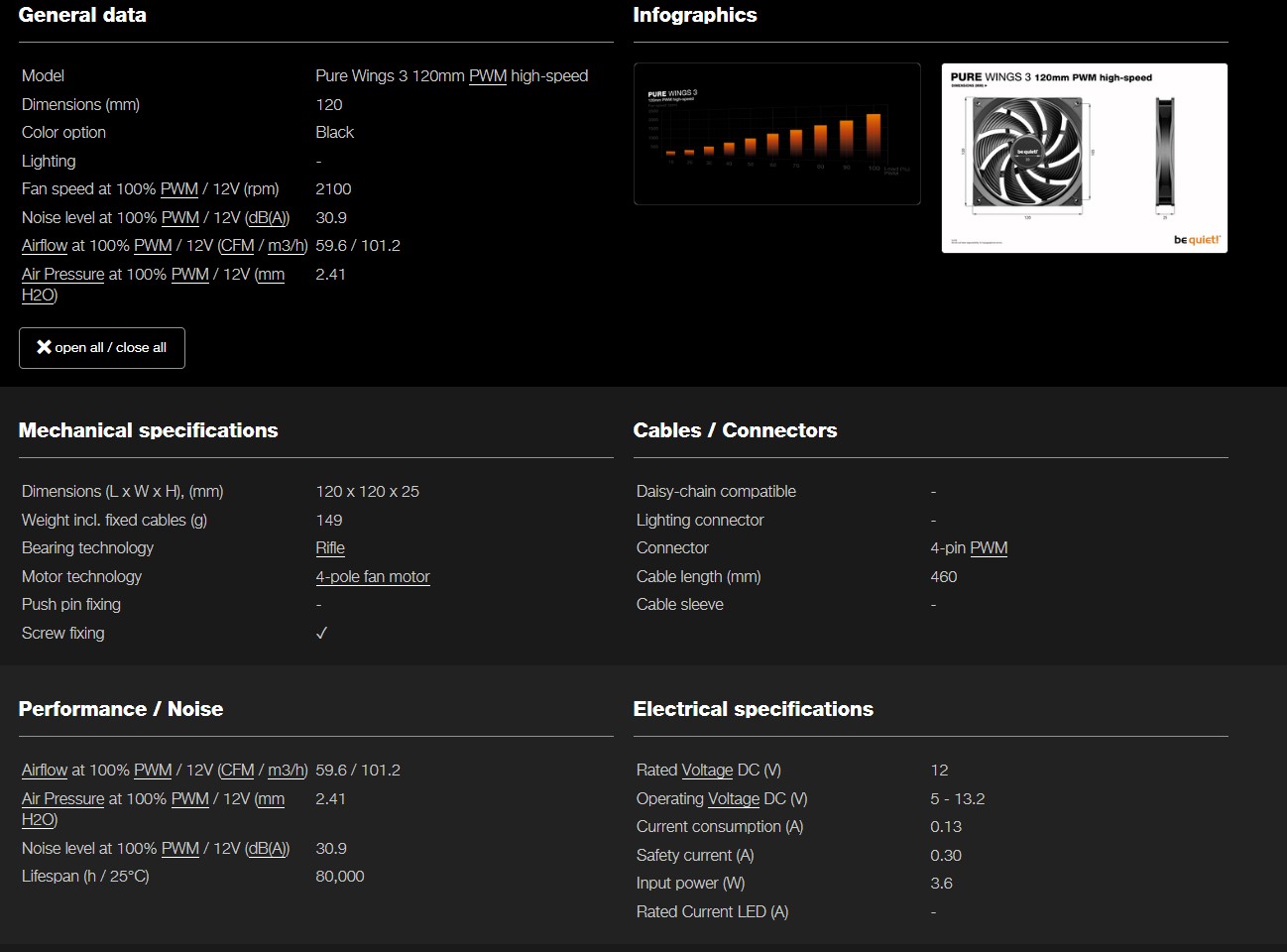Toggle the Performance / Noise section heading
This screenshot has width=1287, height=952.
point(121,709)
